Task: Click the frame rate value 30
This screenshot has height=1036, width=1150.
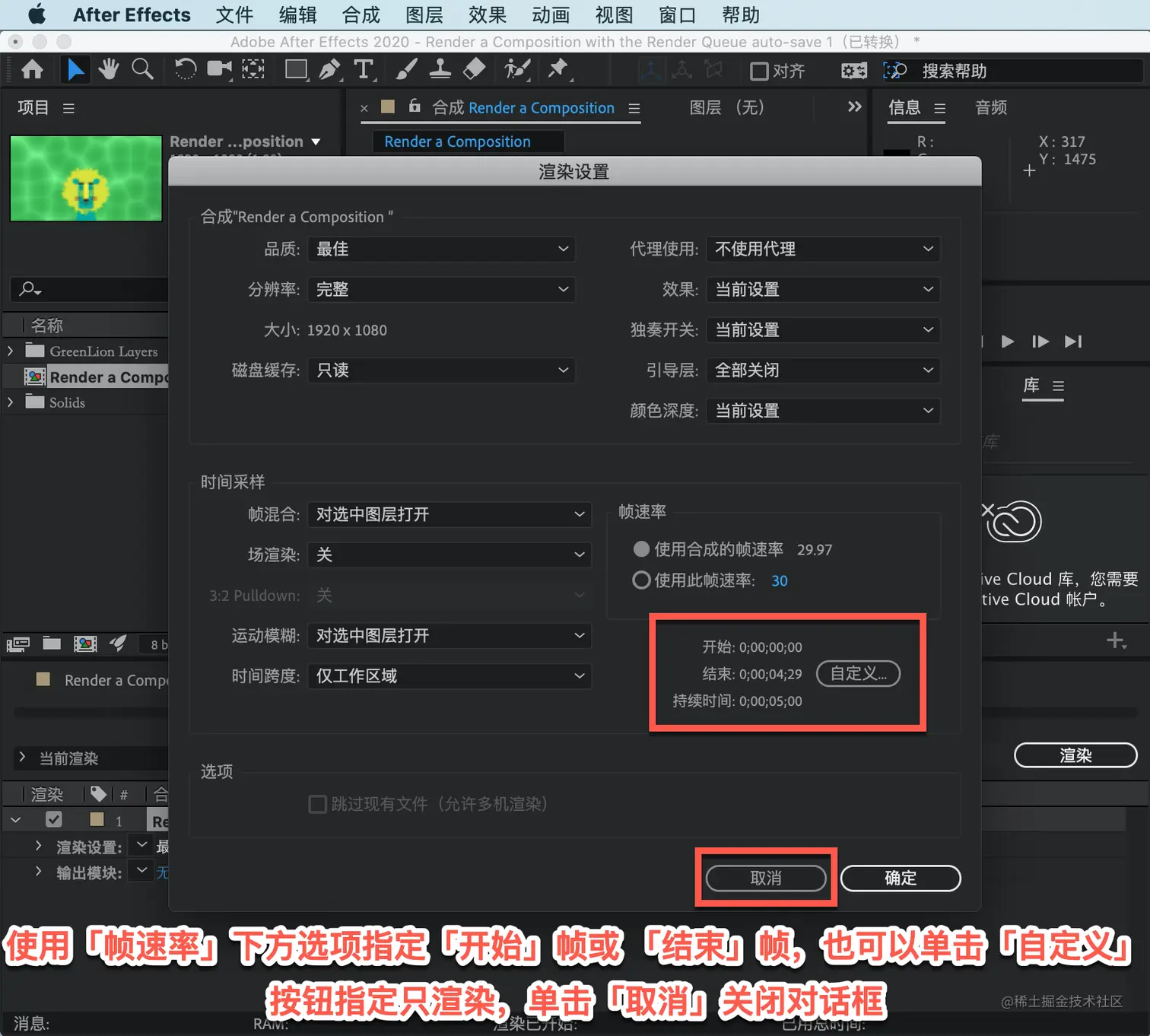Action: [x=780, y=580]
